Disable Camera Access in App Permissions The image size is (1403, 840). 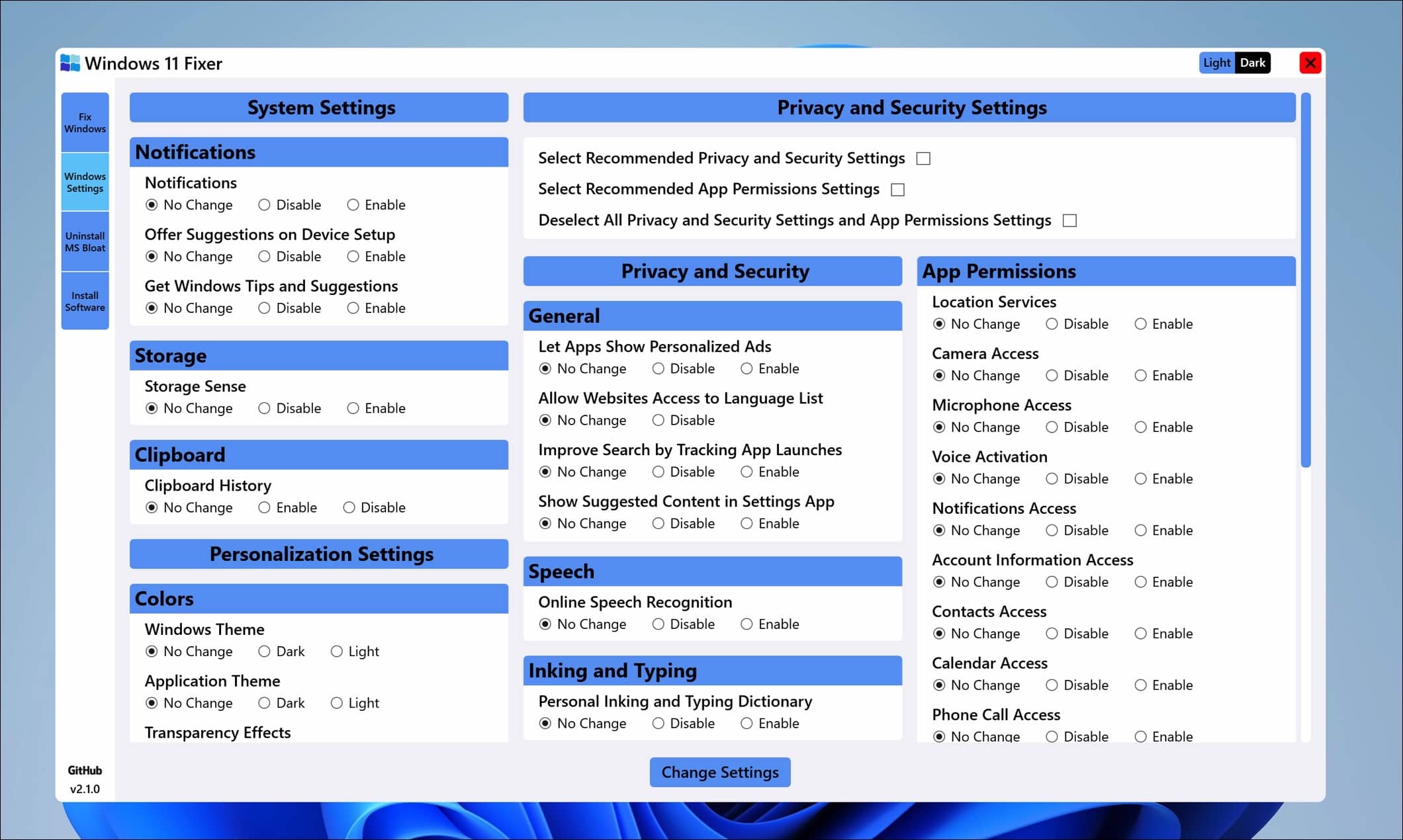(1052, 376)
